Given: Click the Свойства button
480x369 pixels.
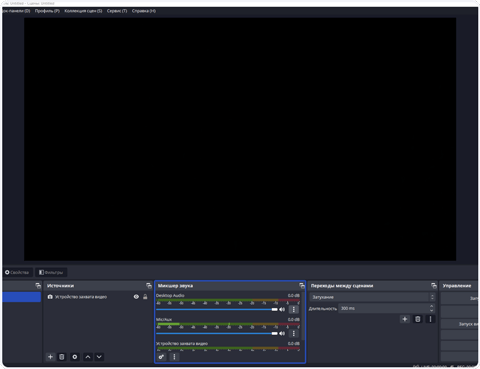Looking at the screenshot, I should tap(17, 272).
